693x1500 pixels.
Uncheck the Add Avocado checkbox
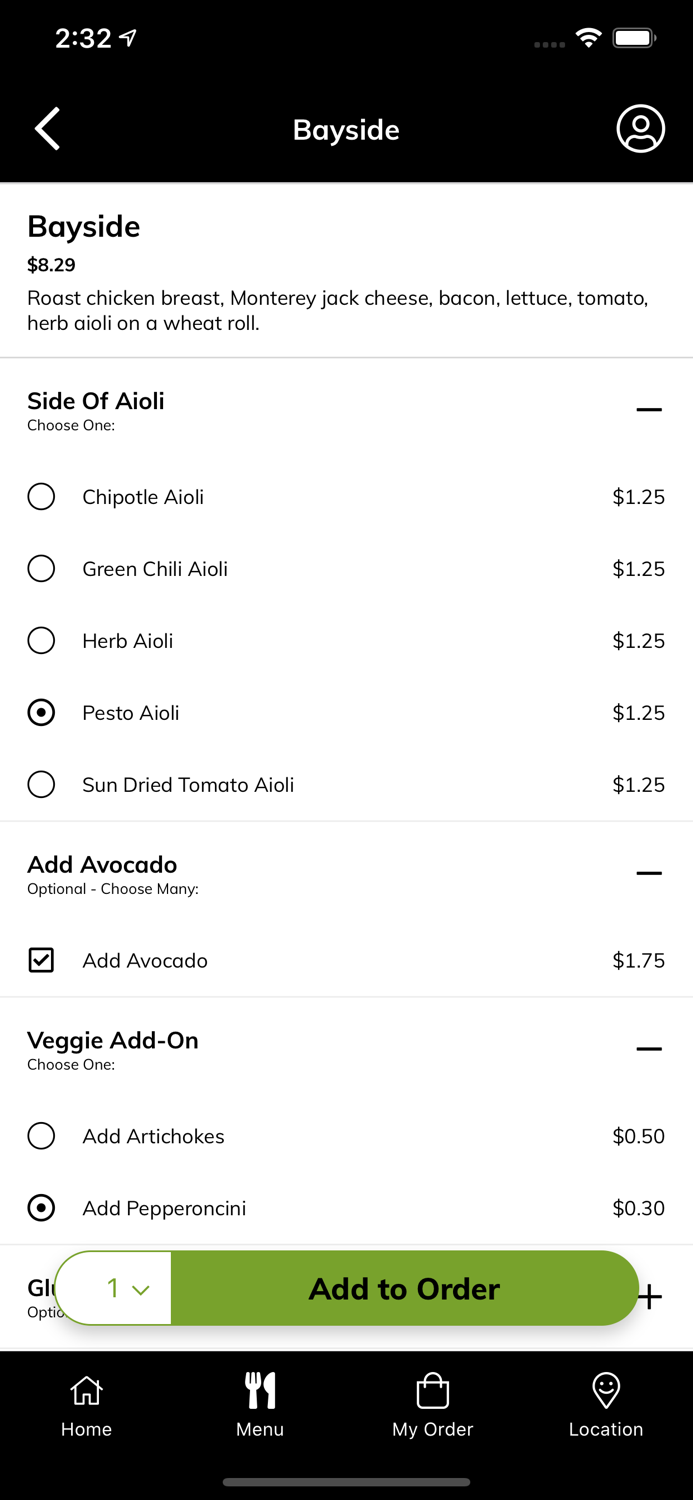41,961
